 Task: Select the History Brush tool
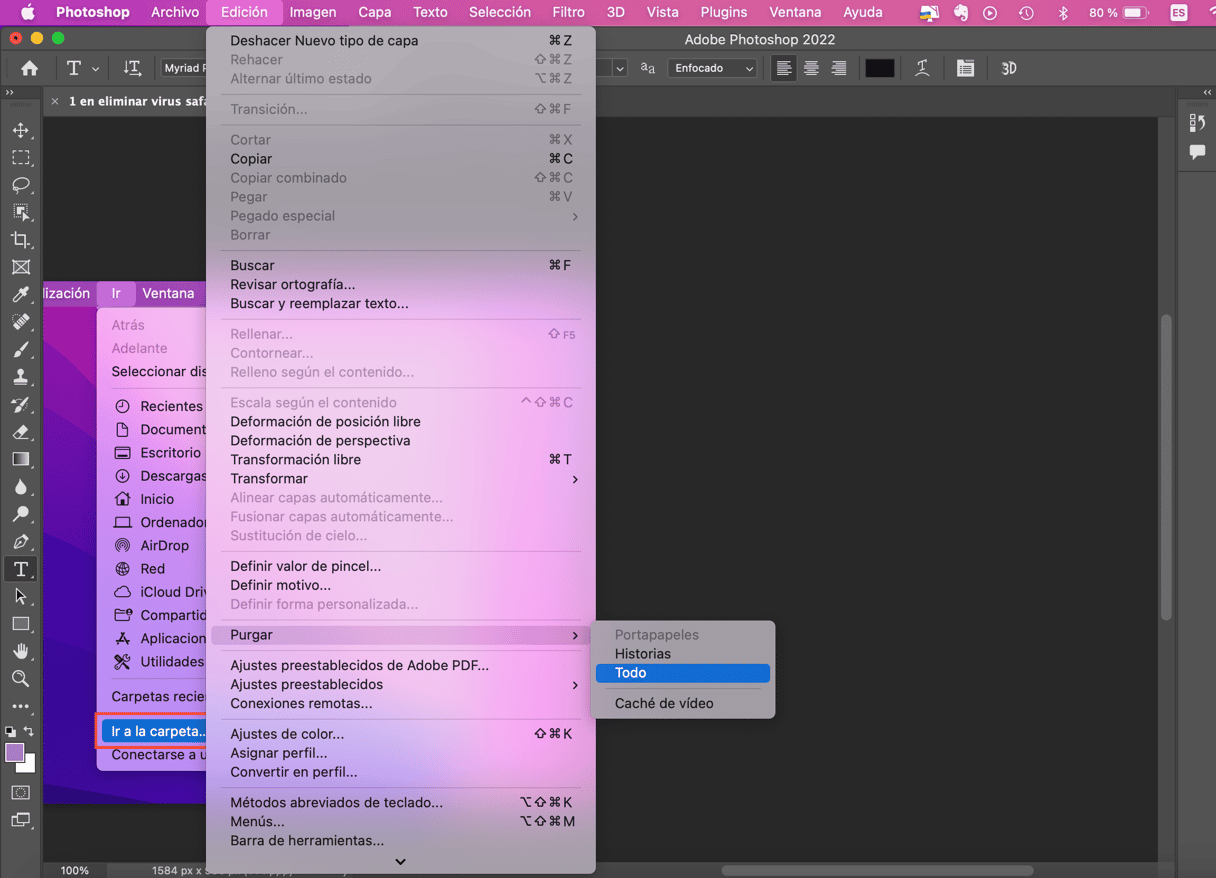click(20, 405)
